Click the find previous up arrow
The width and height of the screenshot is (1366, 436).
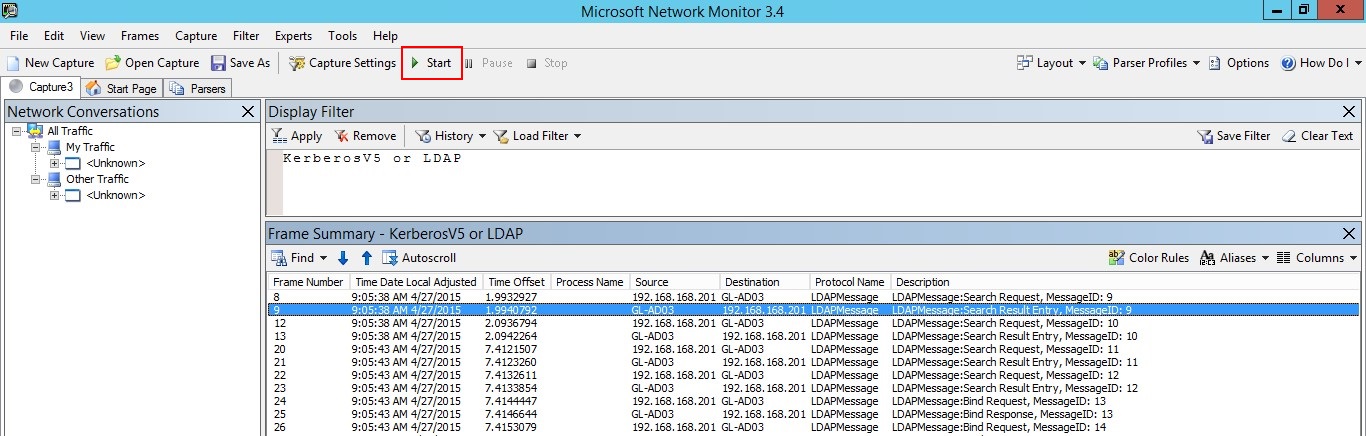pos(366,258)
